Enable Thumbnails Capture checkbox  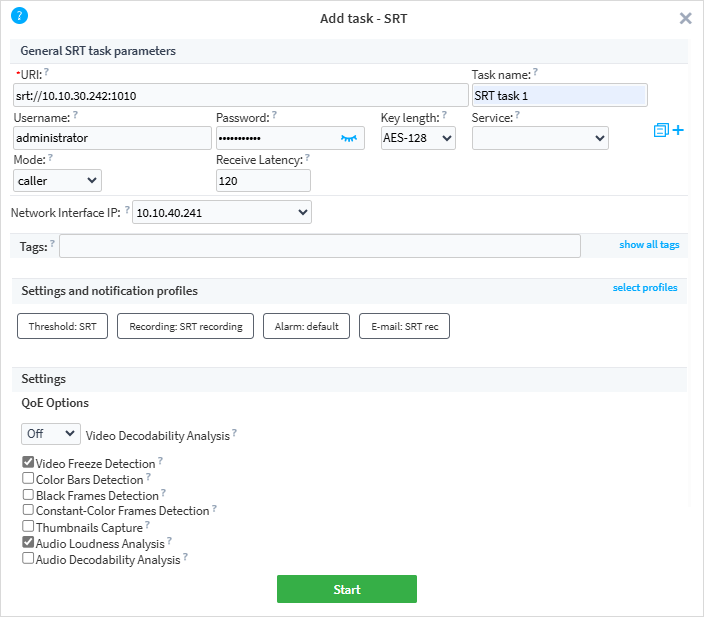tap(28, 526)
